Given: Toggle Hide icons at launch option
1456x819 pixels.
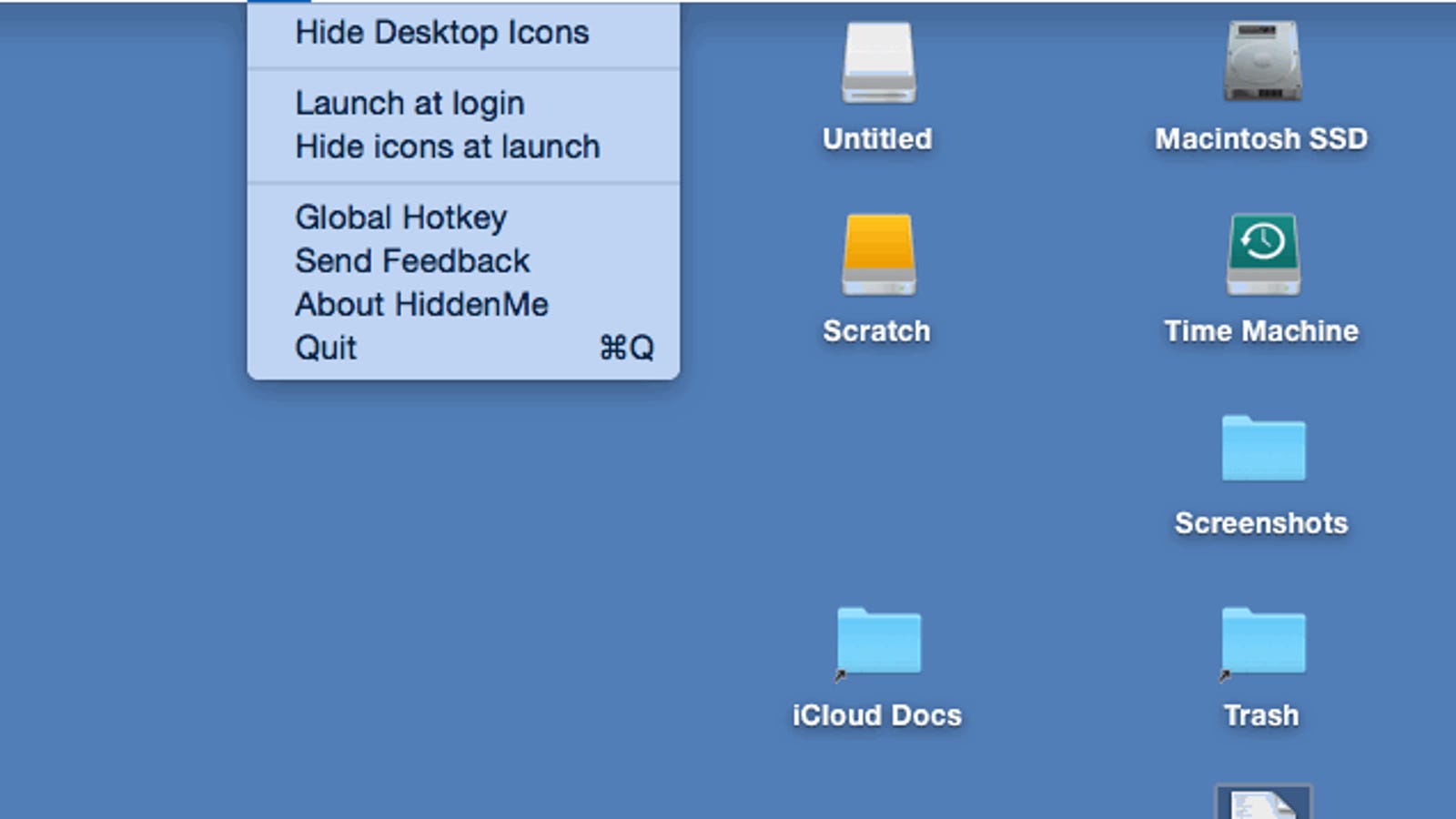Looking at the screenshot, I should (x=463, y=147).
